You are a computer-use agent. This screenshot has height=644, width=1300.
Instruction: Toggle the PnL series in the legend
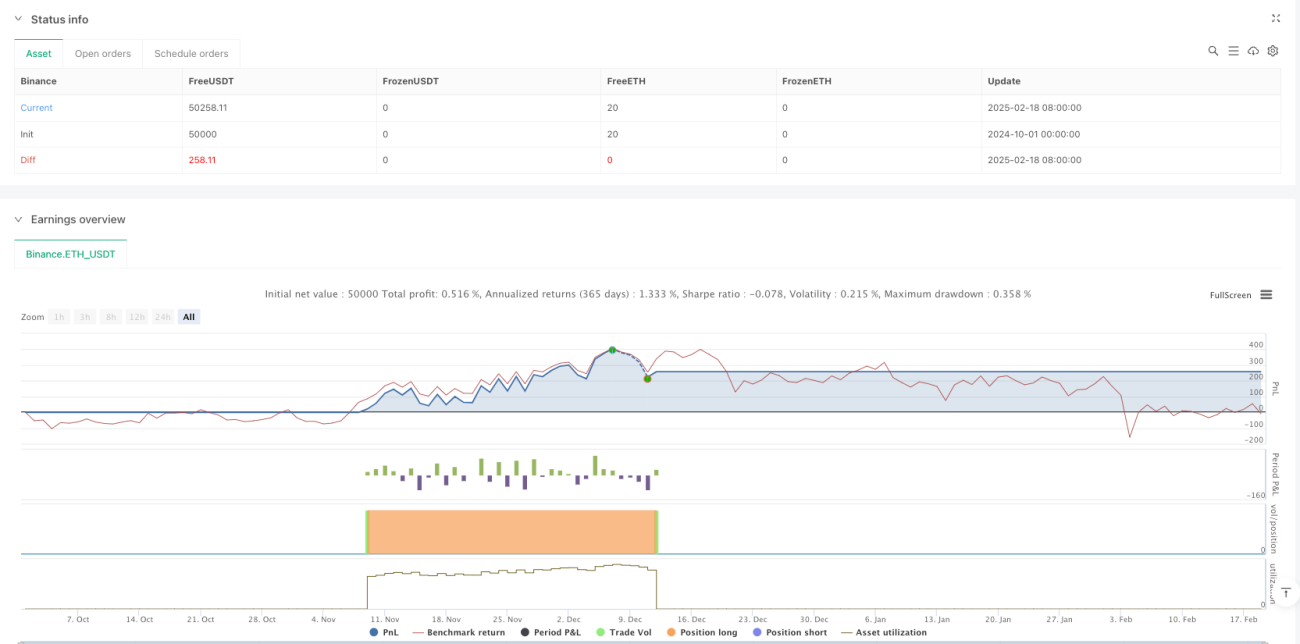coord(383,632)
